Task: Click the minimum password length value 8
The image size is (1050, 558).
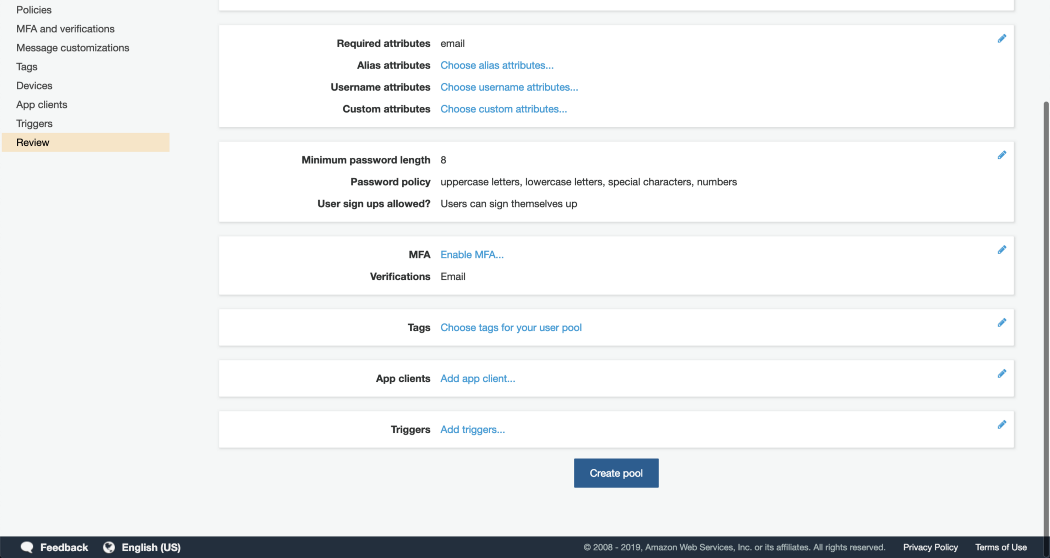Action: [x=443, y=160]
